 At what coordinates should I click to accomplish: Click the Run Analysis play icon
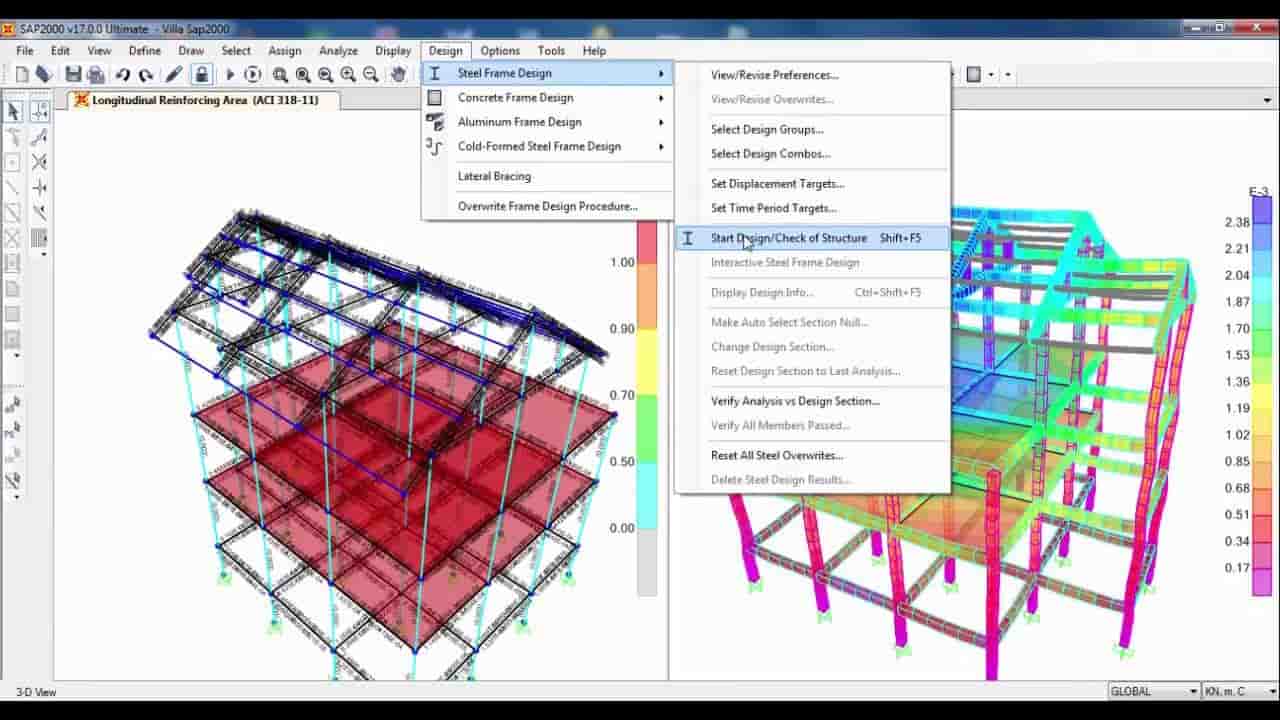(x=229, y=73)
